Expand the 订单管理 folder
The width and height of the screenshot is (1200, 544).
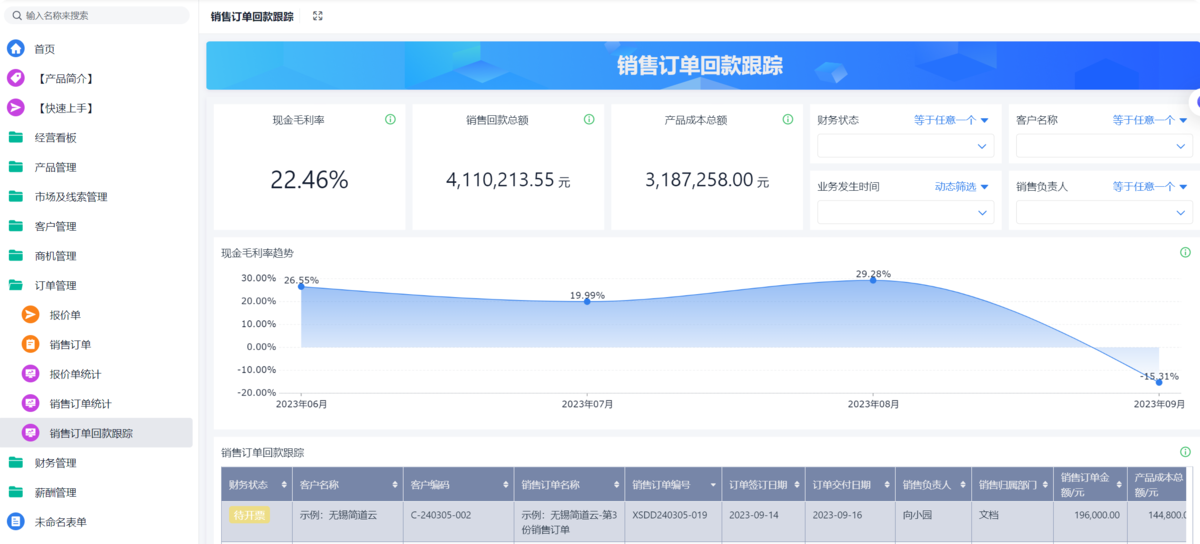click(x=55, y=285)
